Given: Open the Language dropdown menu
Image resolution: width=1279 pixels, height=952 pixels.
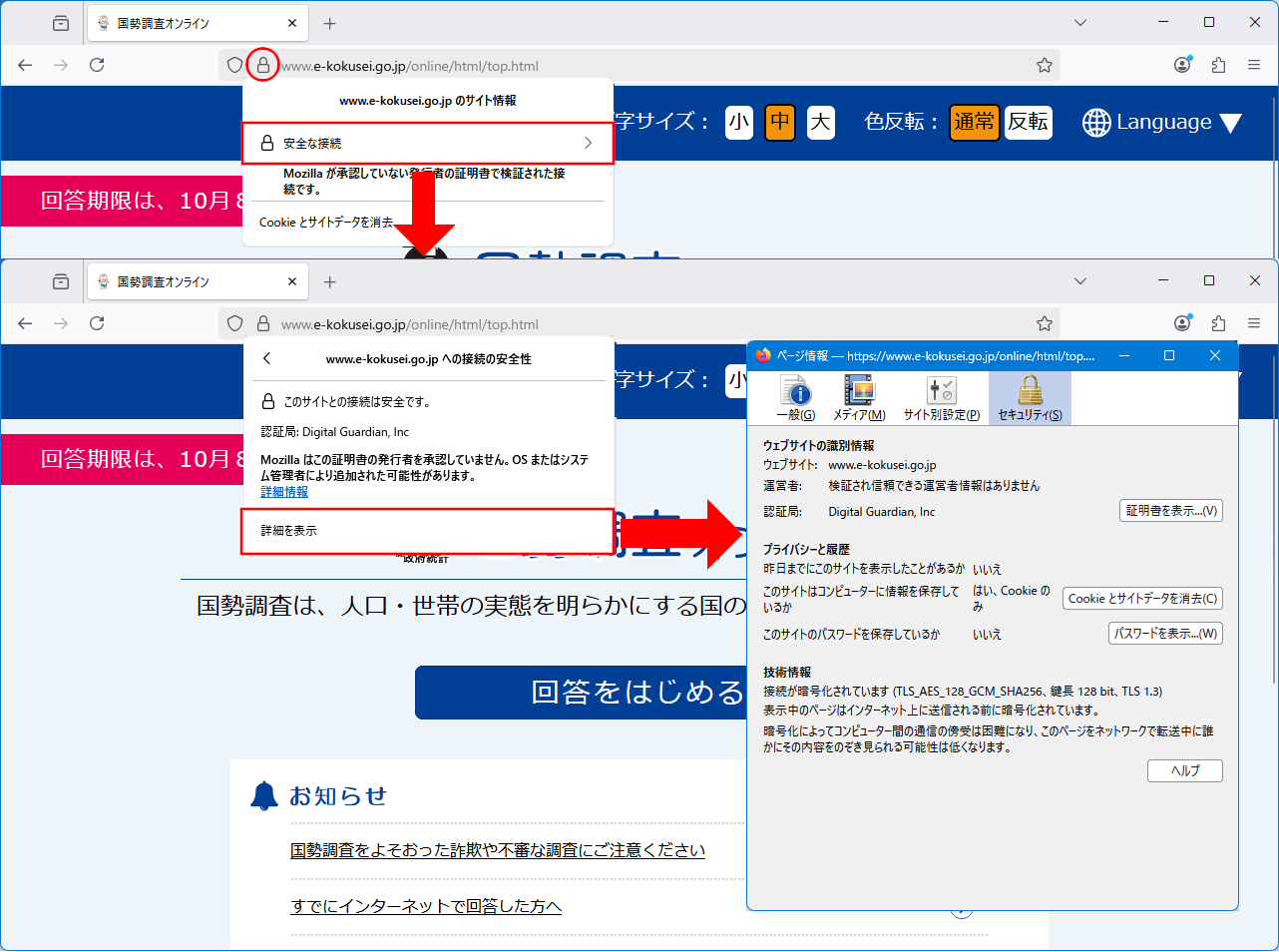Looking at the screenshot, I should [1162, 122].
